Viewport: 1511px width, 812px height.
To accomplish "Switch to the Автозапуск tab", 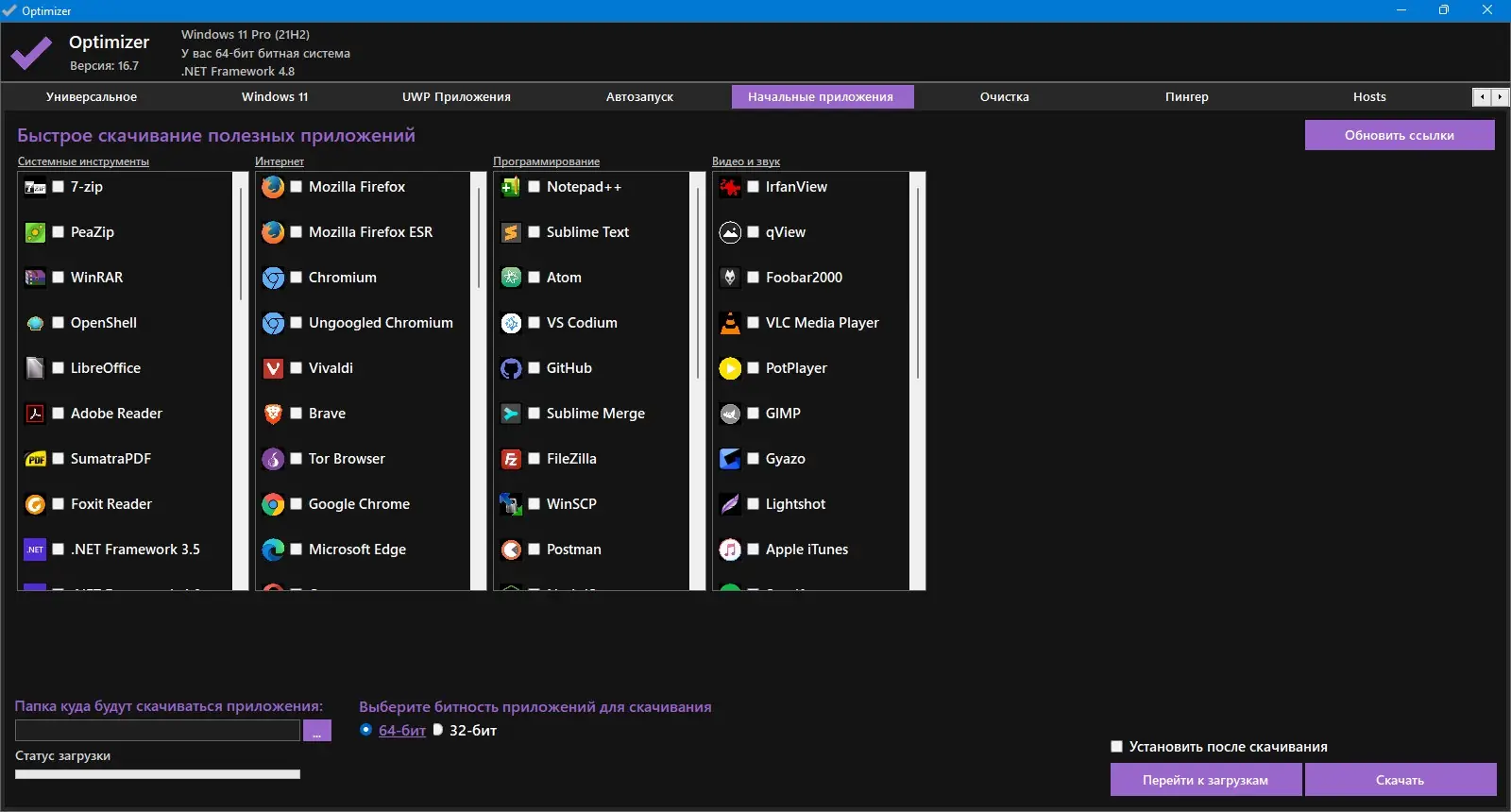I will click(639, 97).
